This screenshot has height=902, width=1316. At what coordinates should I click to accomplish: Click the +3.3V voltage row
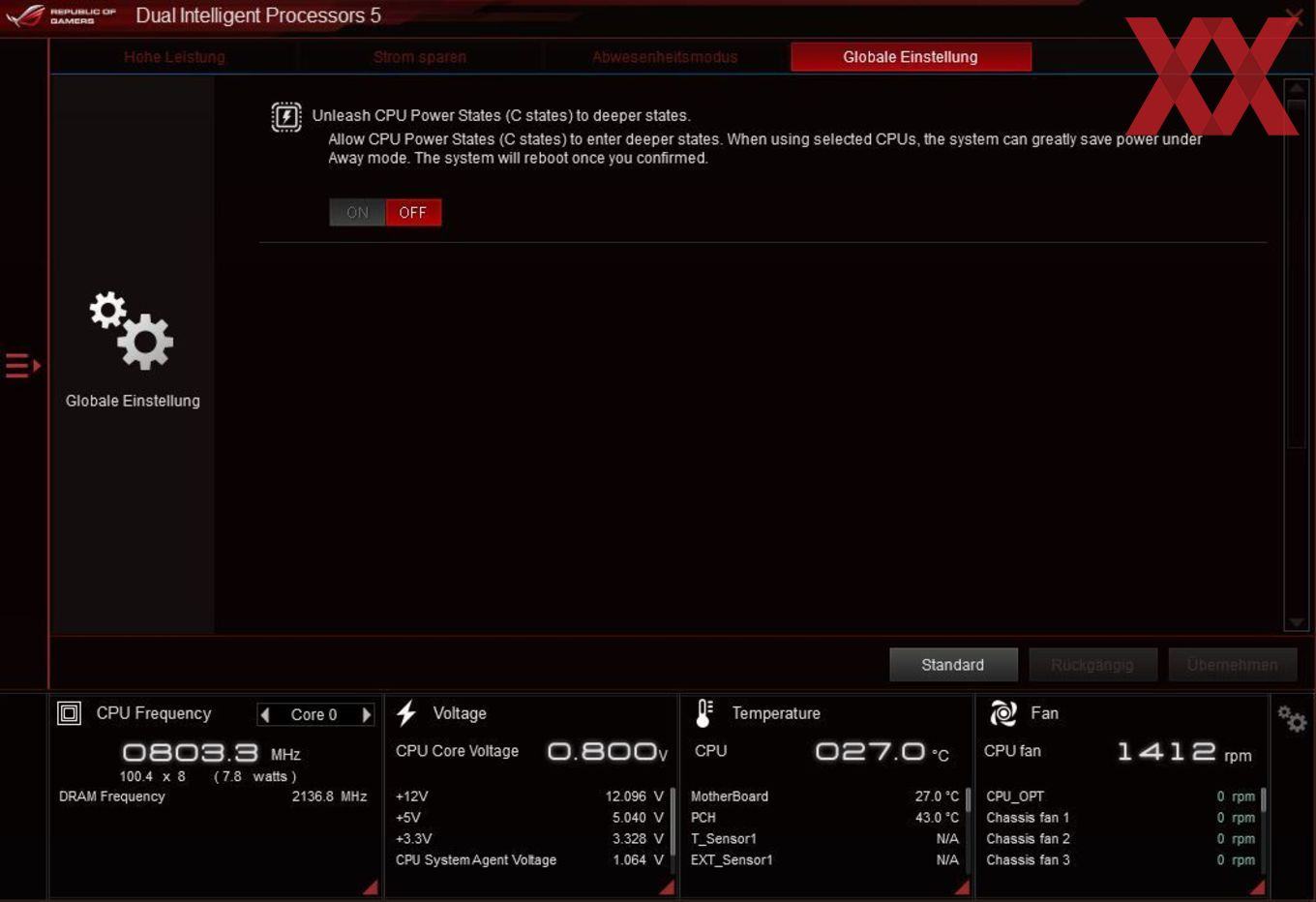point(529,839)
